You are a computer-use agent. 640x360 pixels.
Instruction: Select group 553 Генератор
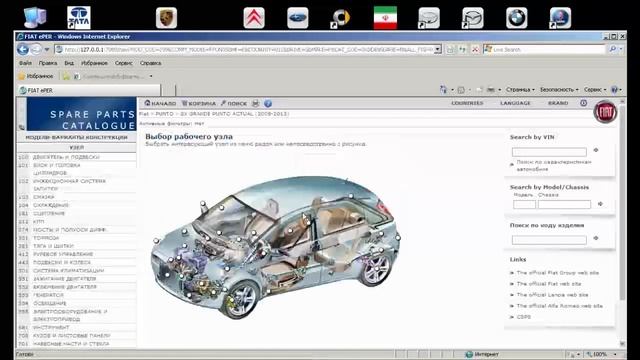pyautogui.click(x=76, y=295)
